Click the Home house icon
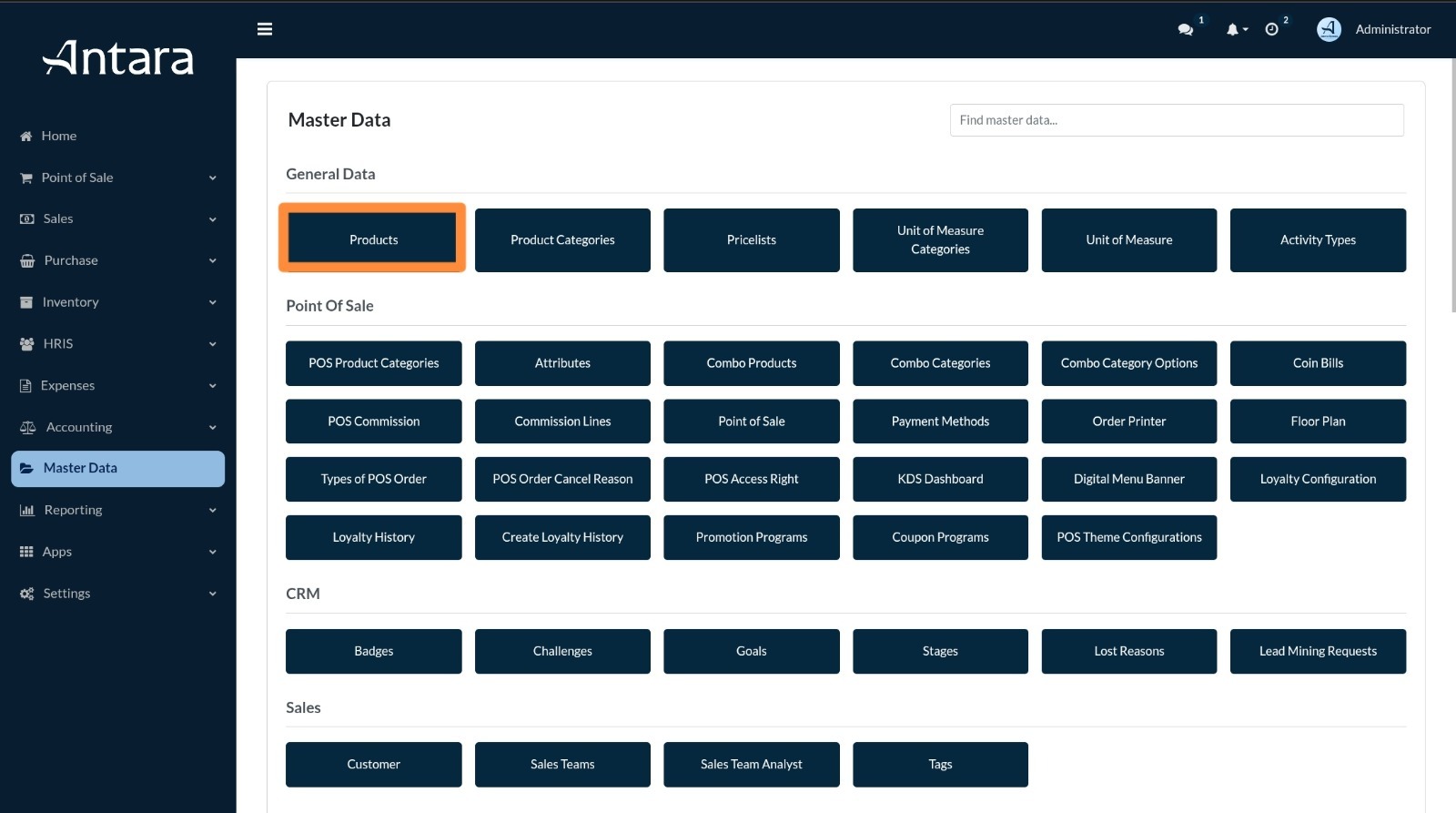Image resolution: width=1456 pixels, height=813 pixels. pyautogui.click(x=26, y=137)
